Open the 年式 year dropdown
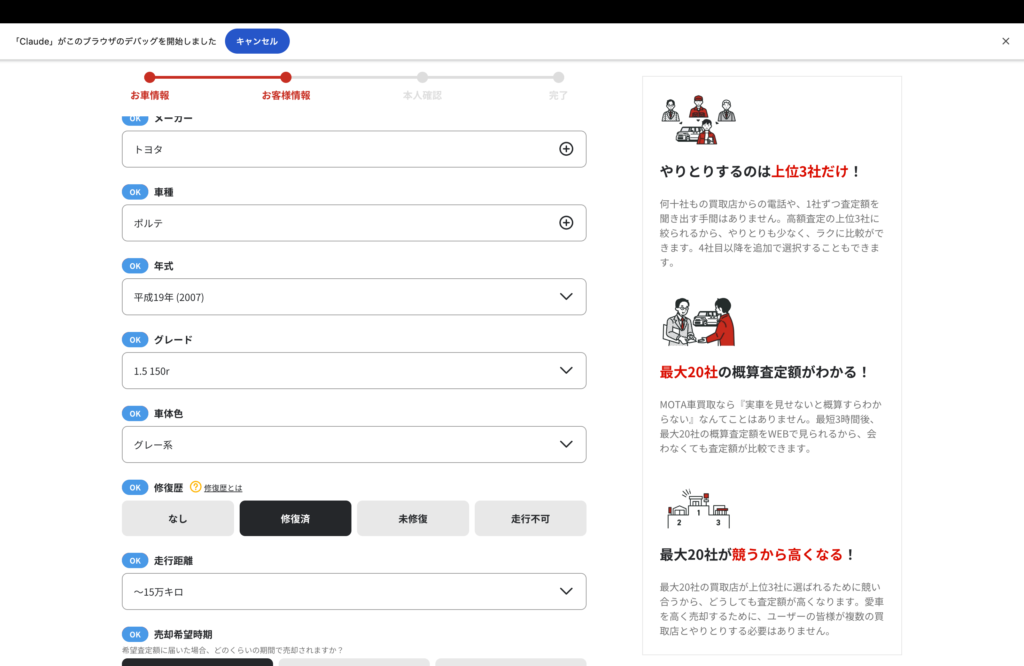 (x=354, y=297)
